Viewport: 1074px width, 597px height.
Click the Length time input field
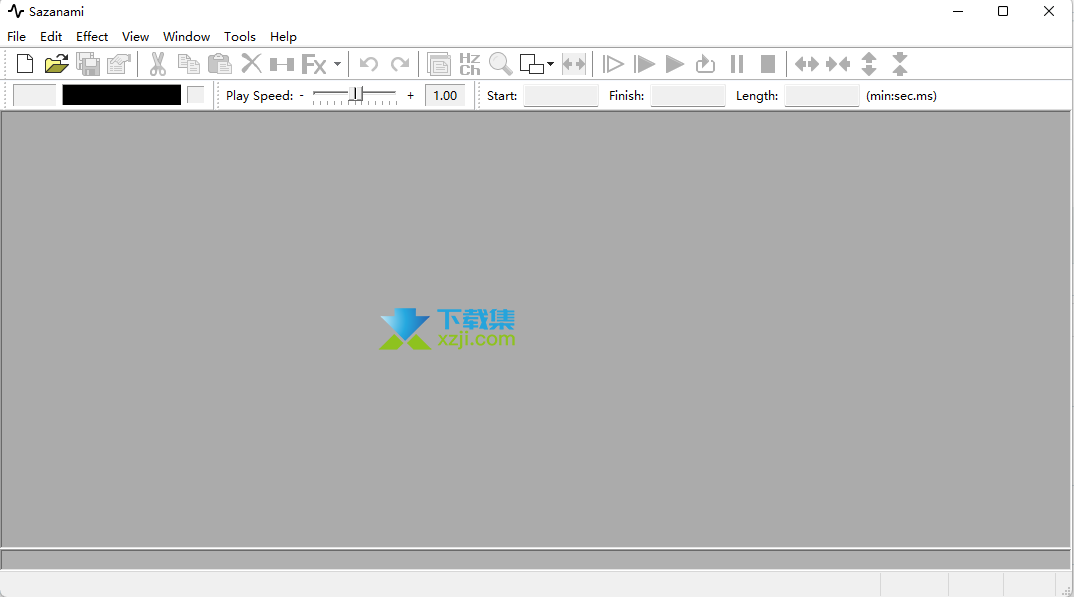(x=822, y=96)
